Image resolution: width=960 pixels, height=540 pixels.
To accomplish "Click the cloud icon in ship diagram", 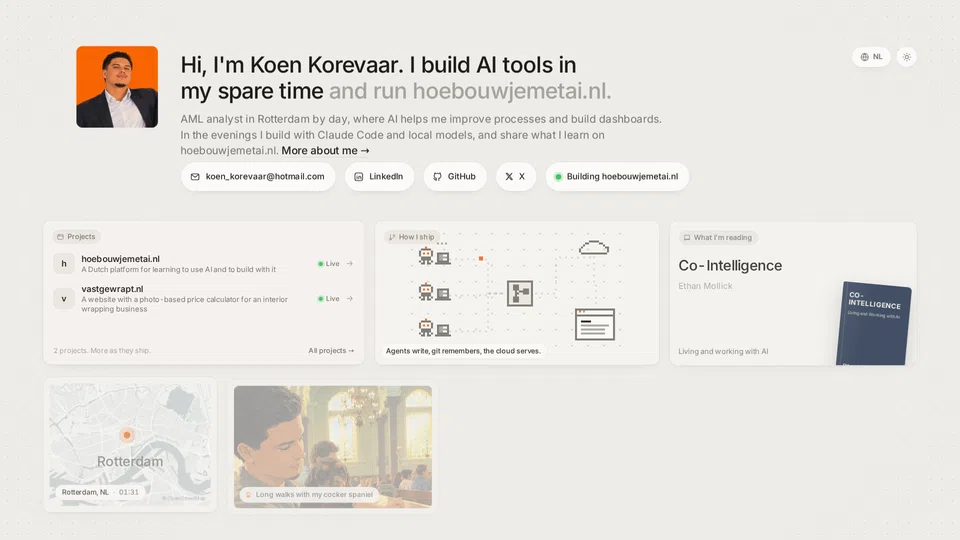I will 594,248.
